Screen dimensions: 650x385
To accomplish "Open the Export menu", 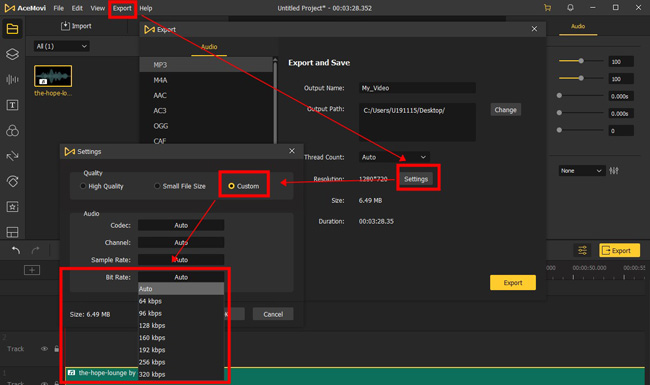I will click(122, 8).
